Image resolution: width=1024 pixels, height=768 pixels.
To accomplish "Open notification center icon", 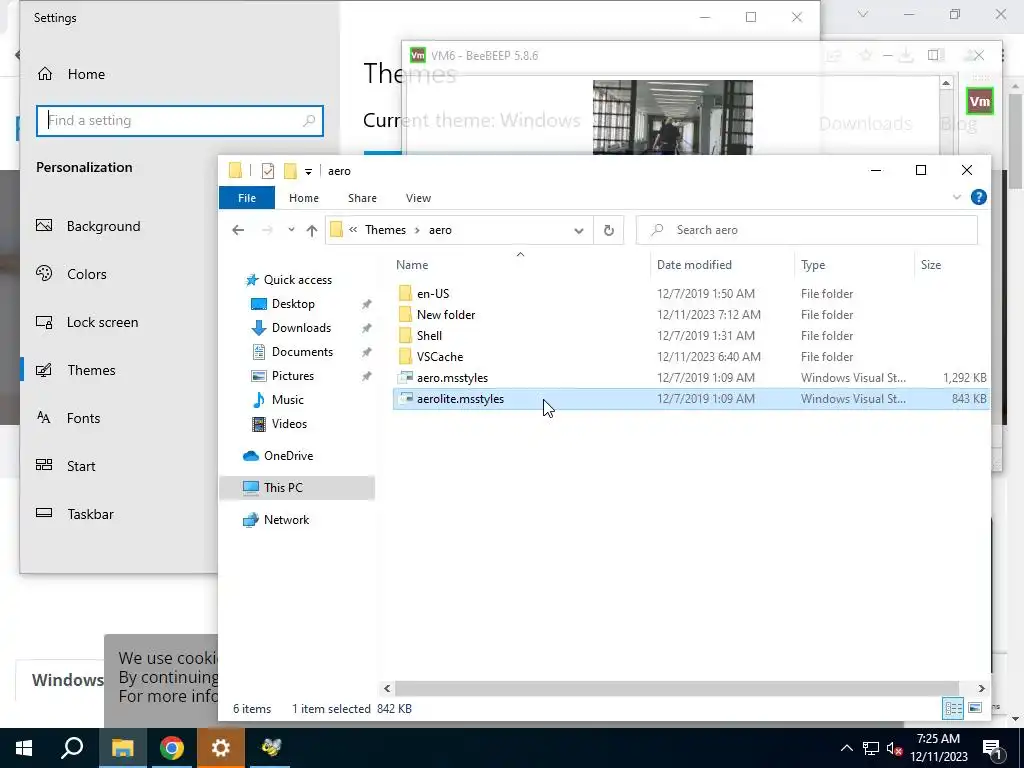I will 992,749.
